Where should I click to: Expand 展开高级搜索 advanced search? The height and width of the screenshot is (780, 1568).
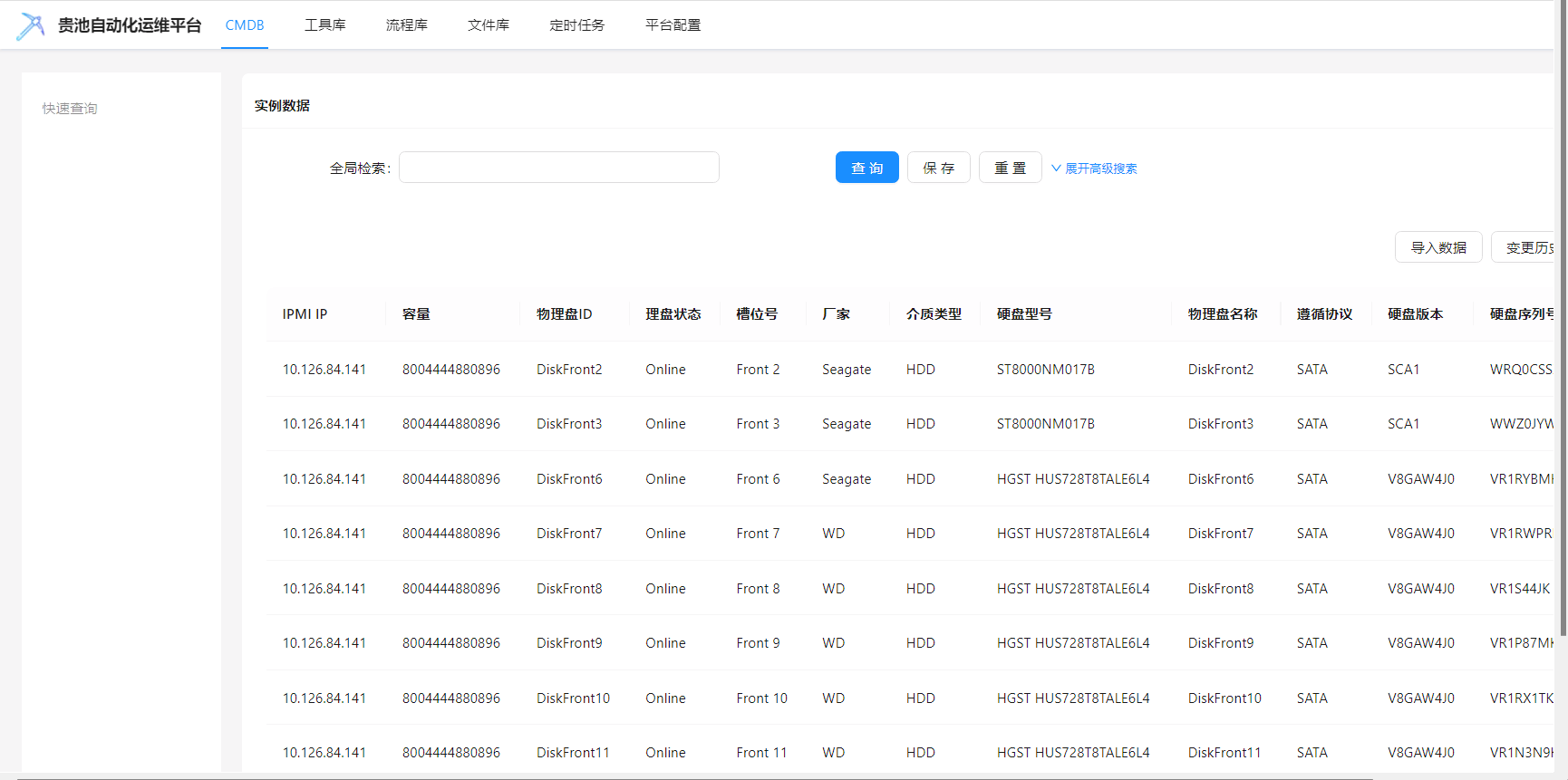(x=1094, y=169)
